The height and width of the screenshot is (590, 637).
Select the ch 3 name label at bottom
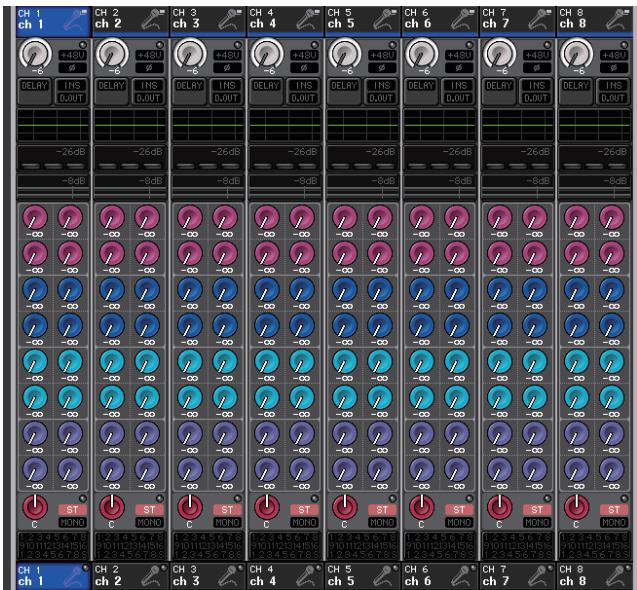pos(186,581)
